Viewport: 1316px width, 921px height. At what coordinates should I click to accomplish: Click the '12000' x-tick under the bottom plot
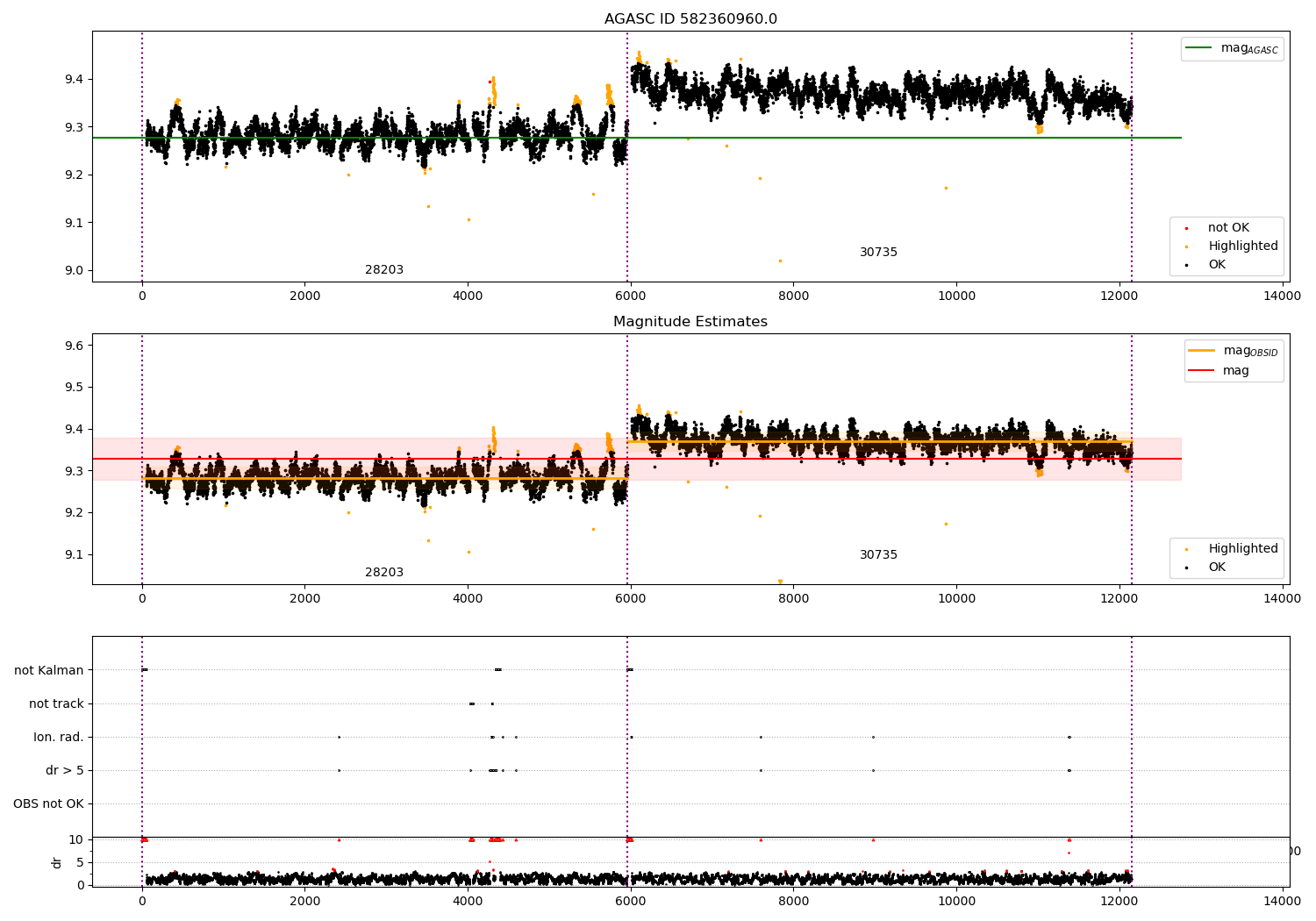(x=1119, y=900)
